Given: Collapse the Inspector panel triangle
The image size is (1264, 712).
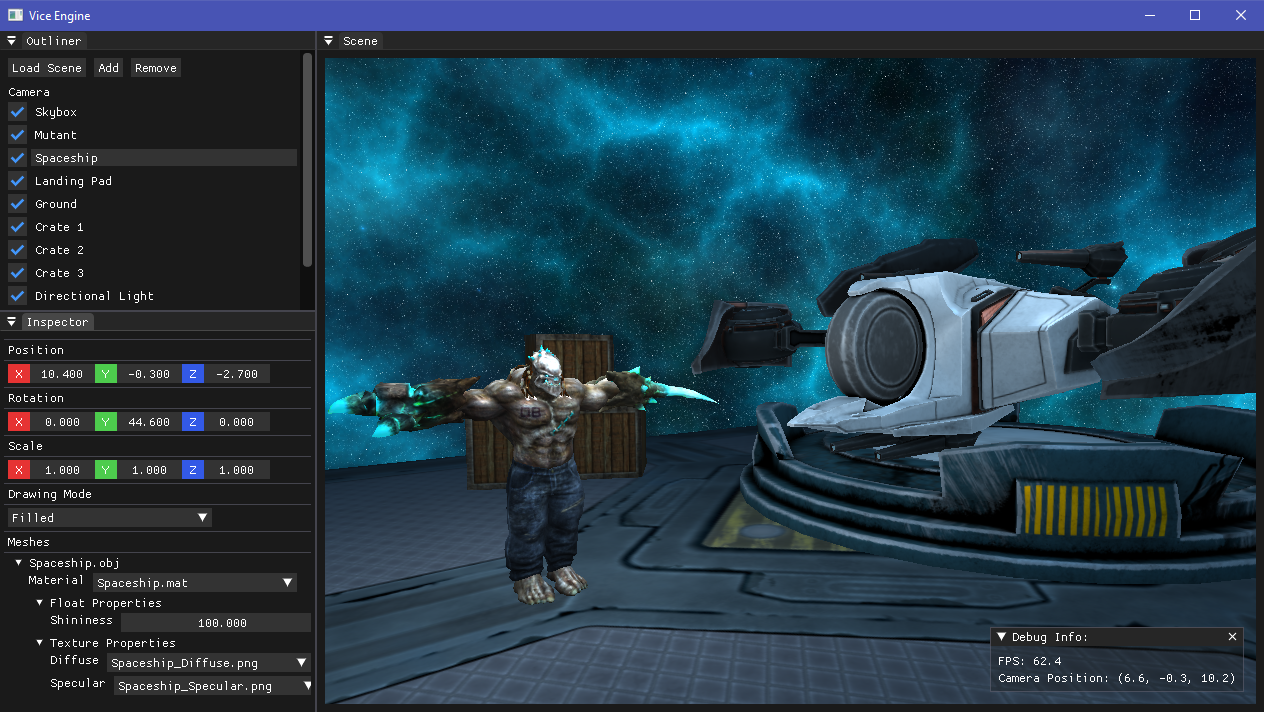Looking at the screenshot, I should pyautogui.click(x=12, y=322).
